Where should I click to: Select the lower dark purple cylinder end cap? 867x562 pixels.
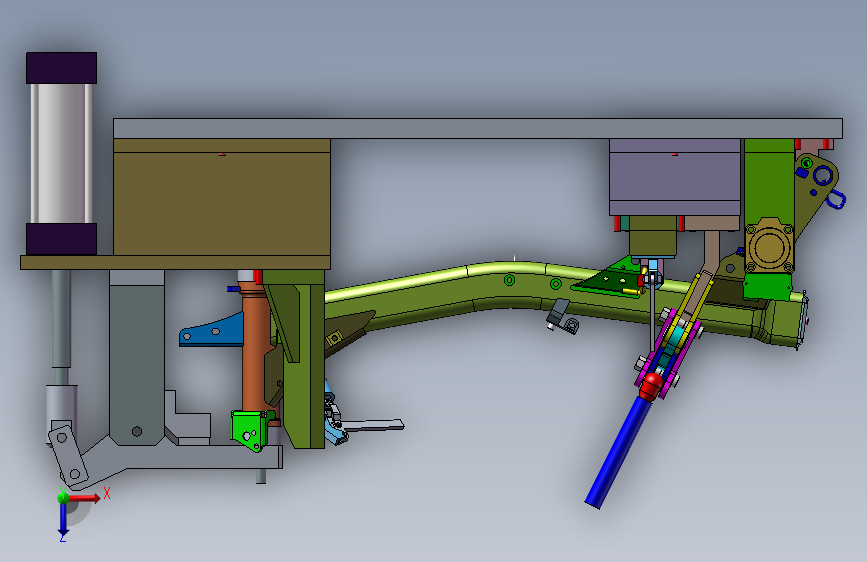61,239
